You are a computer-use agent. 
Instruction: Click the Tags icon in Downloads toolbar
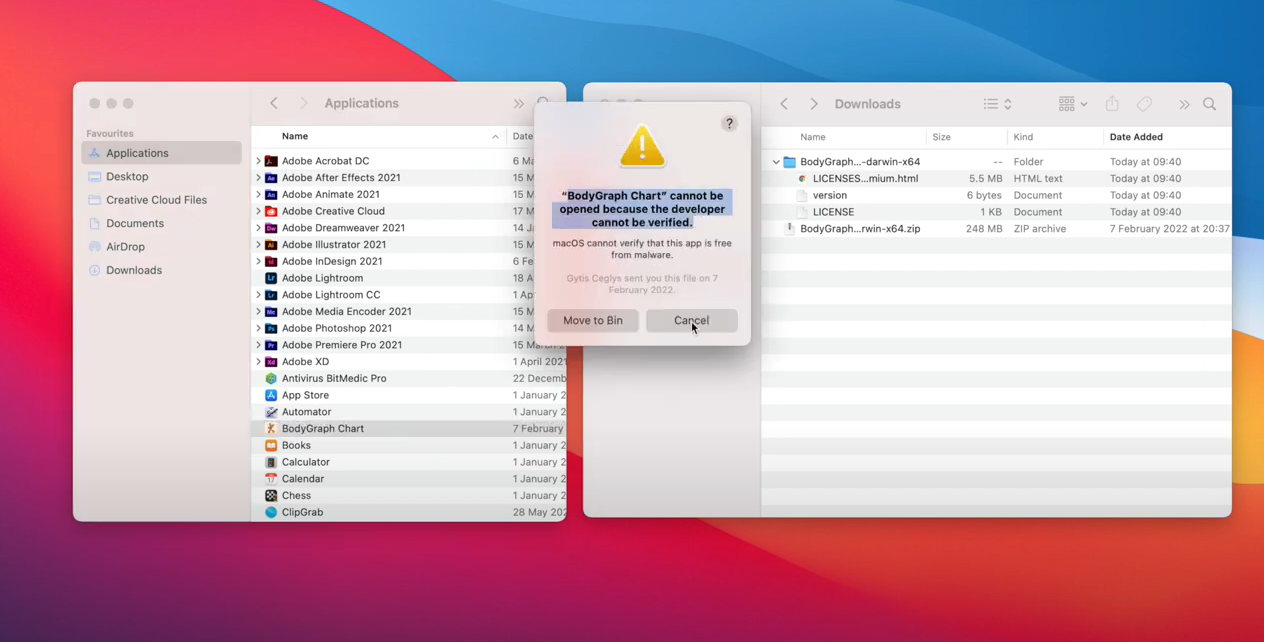click(1144, 104)
